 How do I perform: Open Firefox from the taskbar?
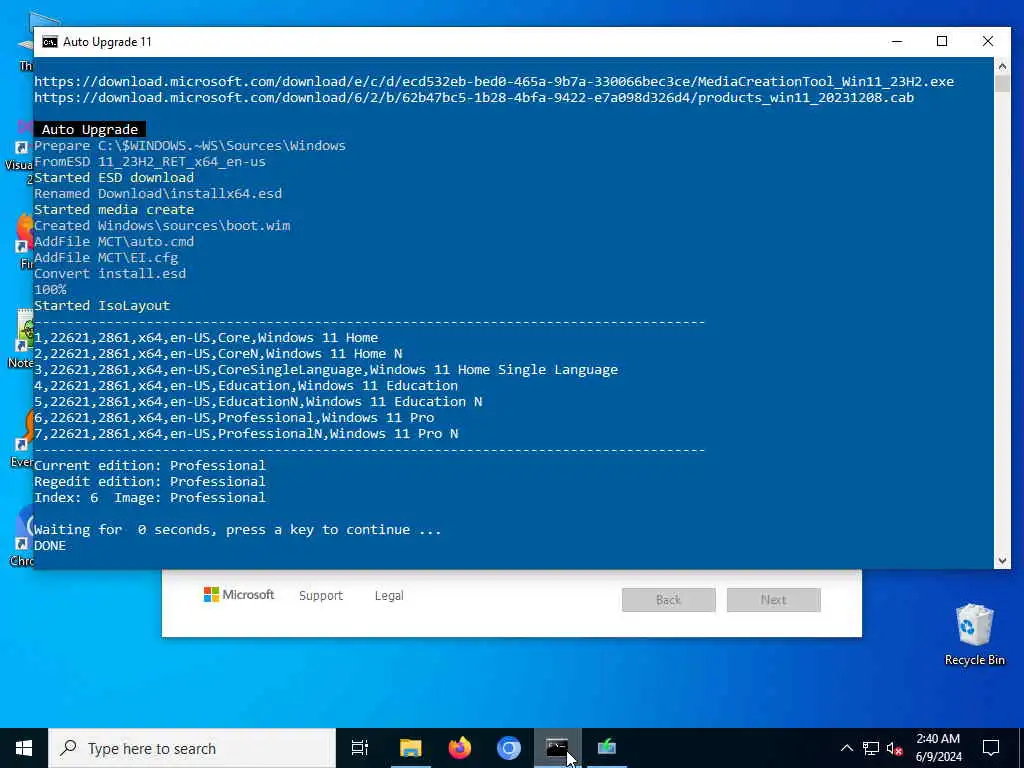(460, 748)
